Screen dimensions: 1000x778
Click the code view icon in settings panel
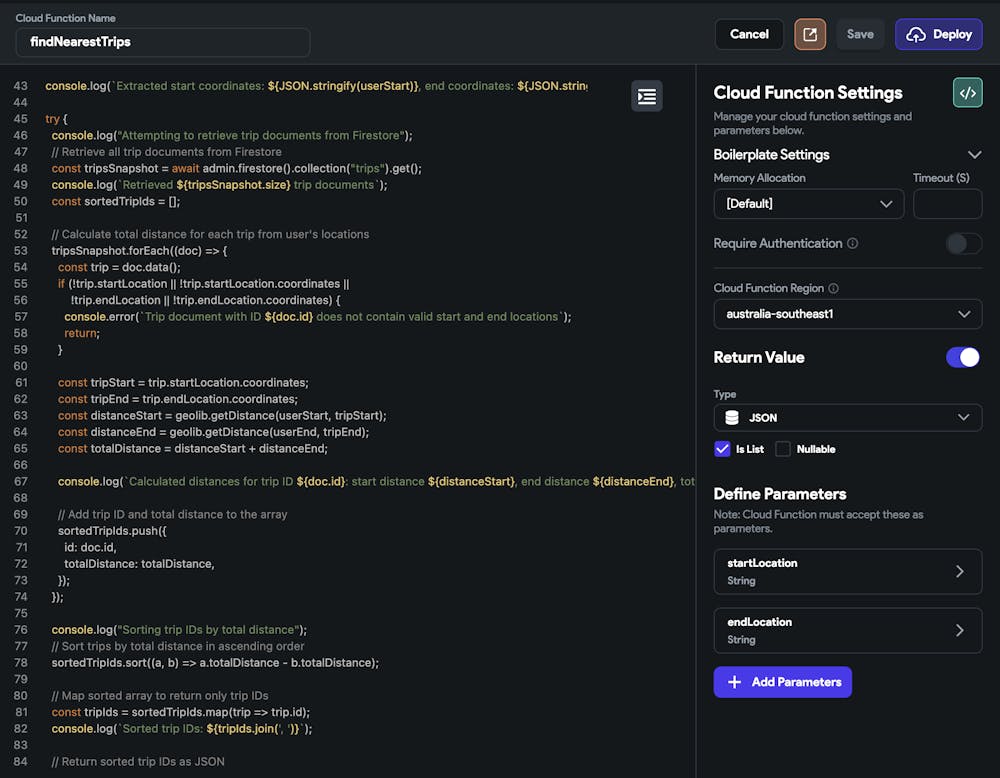pos(967,93)
